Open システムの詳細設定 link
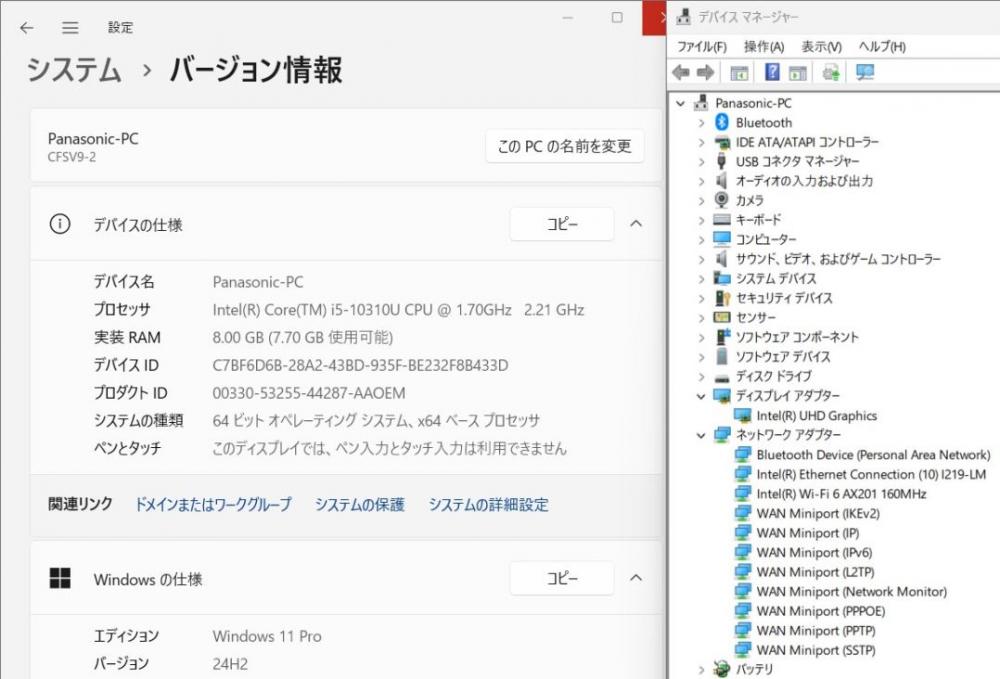This screenshot has width=1000, height=679. 489,504
